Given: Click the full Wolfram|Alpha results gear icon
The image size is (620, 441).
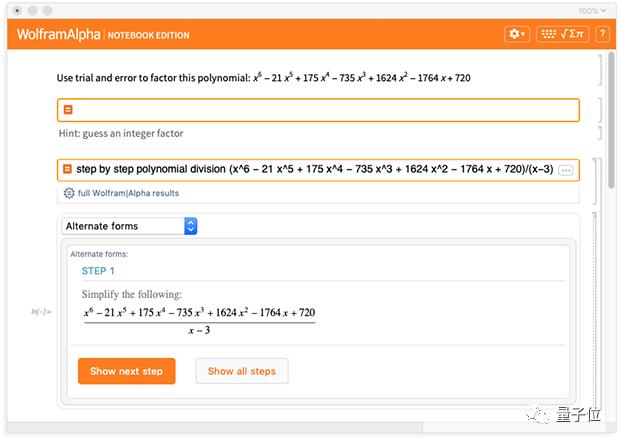Looking at the screenshot, I should point(69,193).
